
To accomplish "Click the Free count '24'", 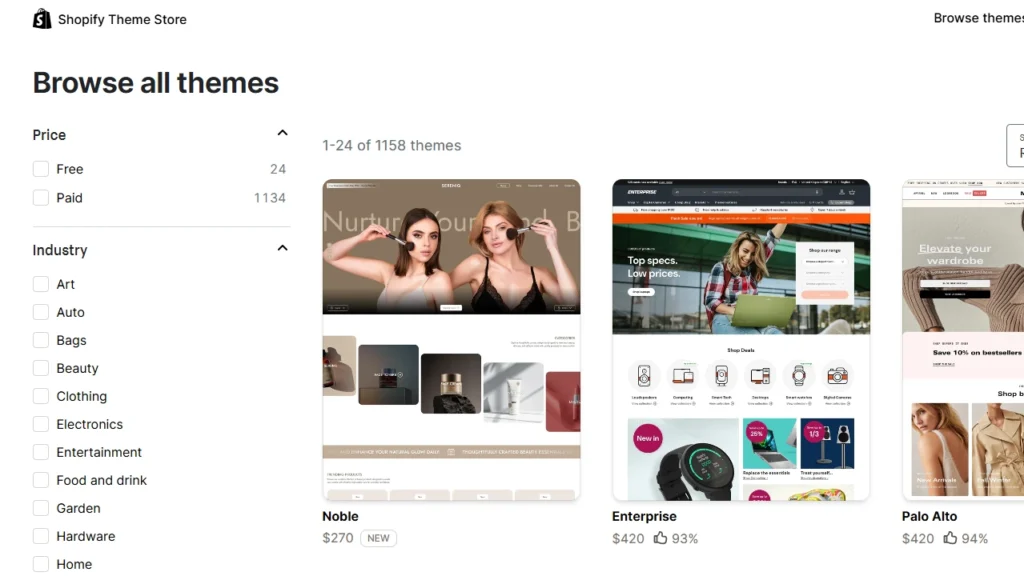I will click(278, 169).
